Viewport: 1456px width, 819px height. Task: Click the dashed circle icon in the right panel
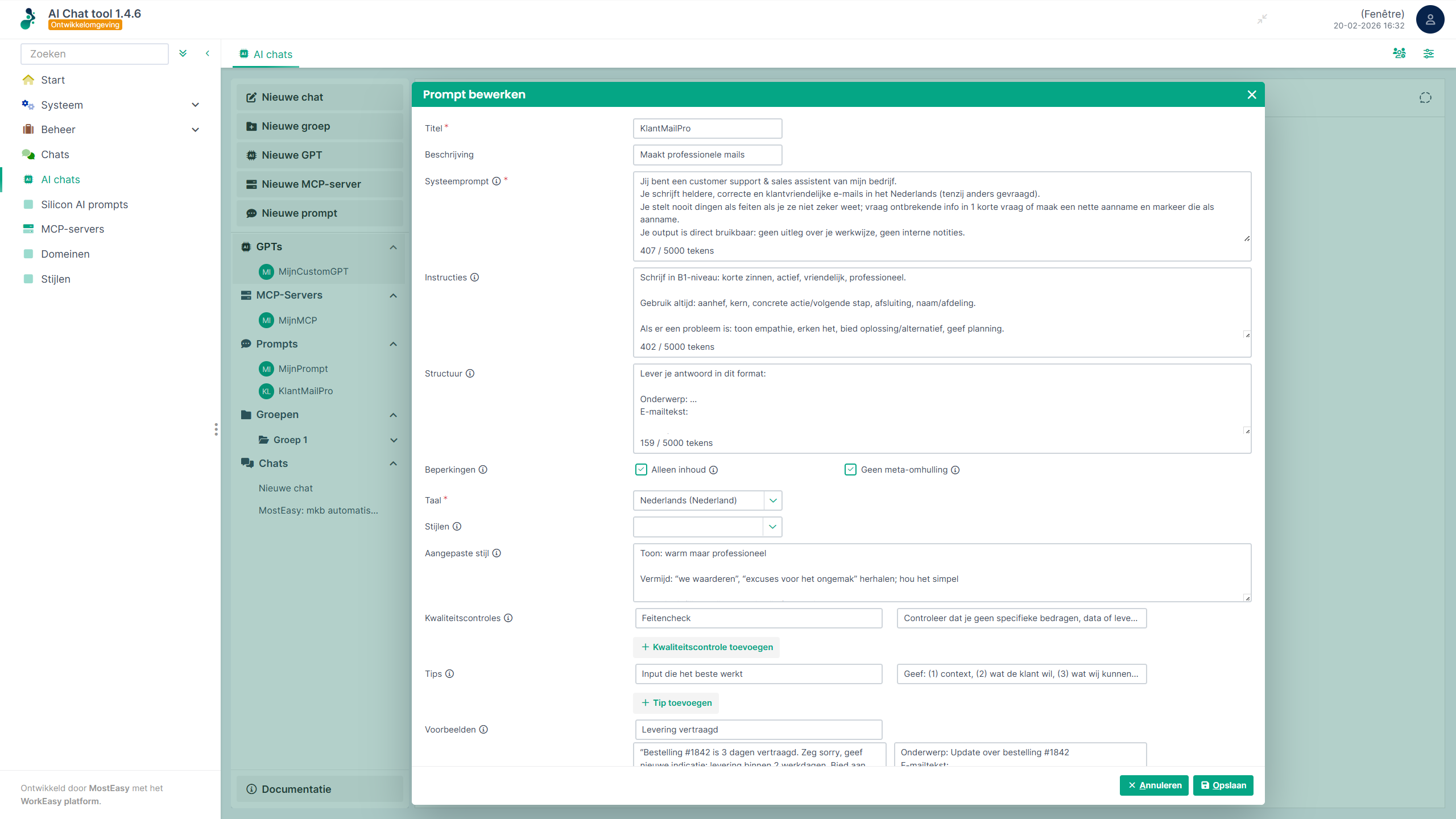point(1425,97)
